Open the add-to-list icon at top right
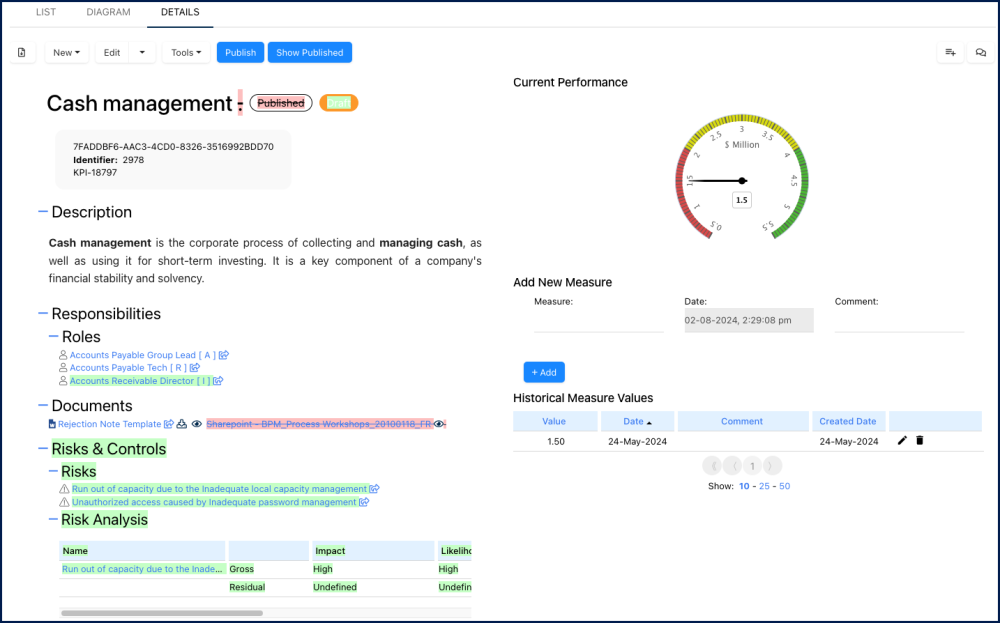This screenshot has width=1000, height=623. point(950,52)
